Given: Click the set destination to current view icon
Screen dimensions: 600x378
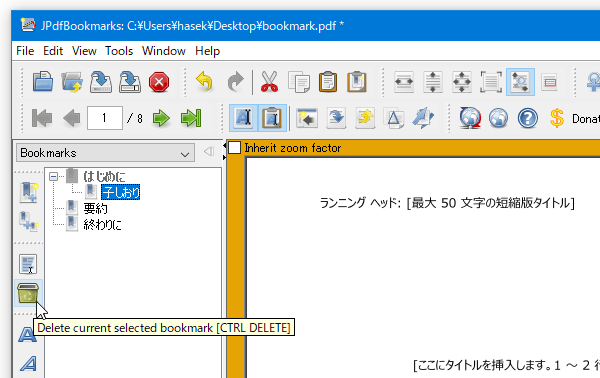Looking at the screenshot, I should coord(307,118).
